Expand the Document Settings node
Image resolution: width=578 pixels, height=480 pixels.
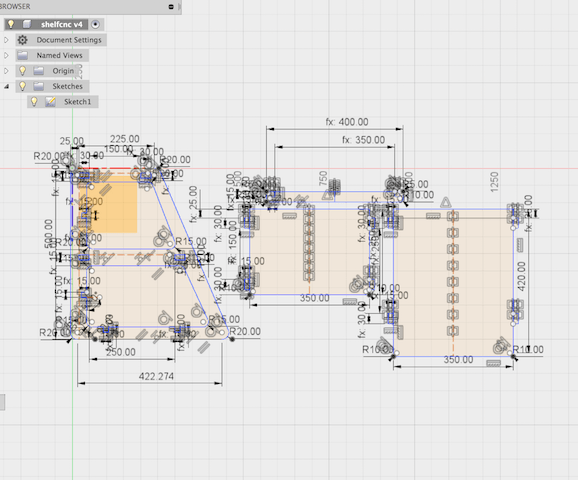pyautogui.click(x=6, y=40)
